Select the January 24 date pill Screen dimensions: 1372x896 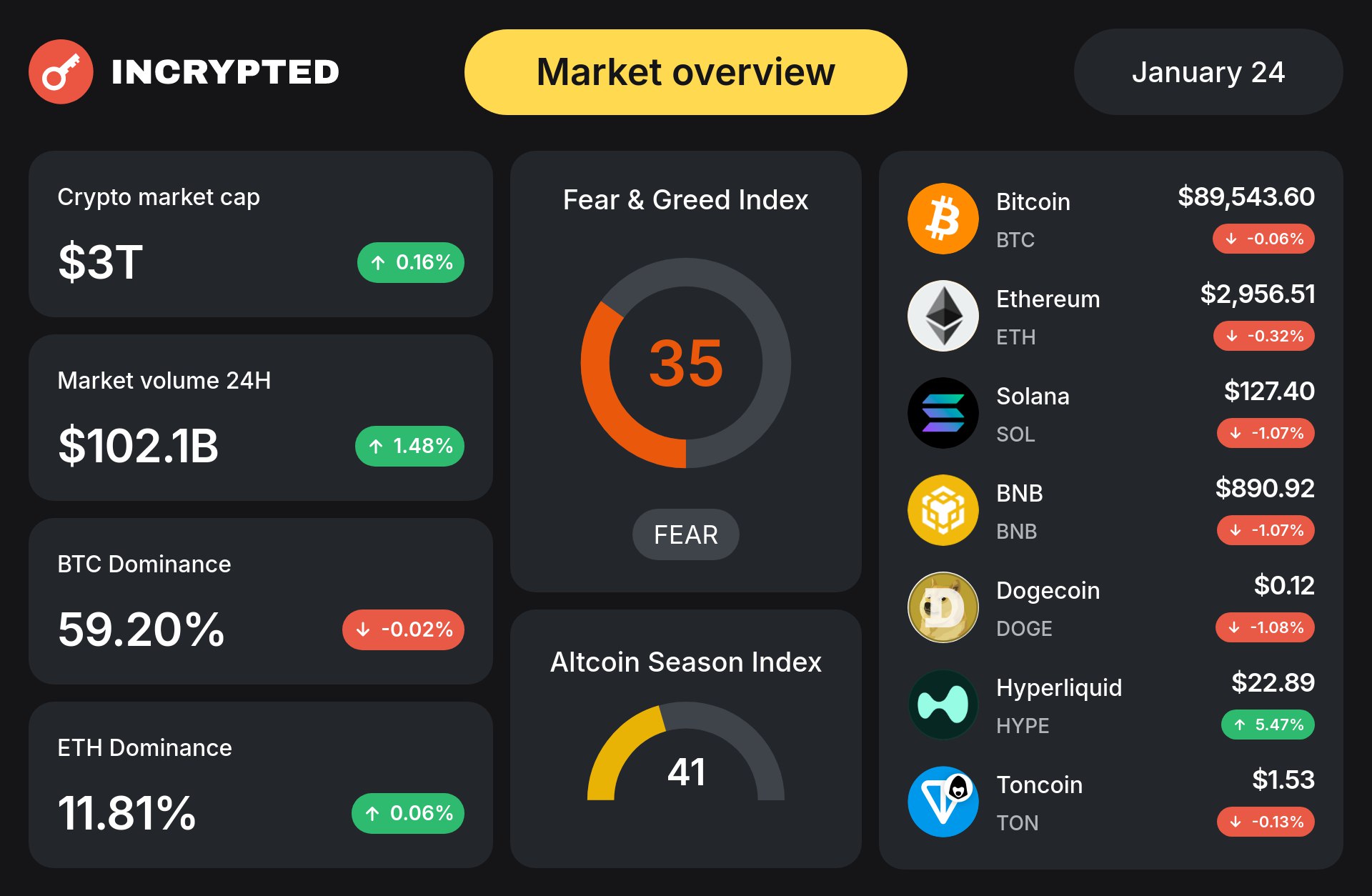pos(1208,72)
